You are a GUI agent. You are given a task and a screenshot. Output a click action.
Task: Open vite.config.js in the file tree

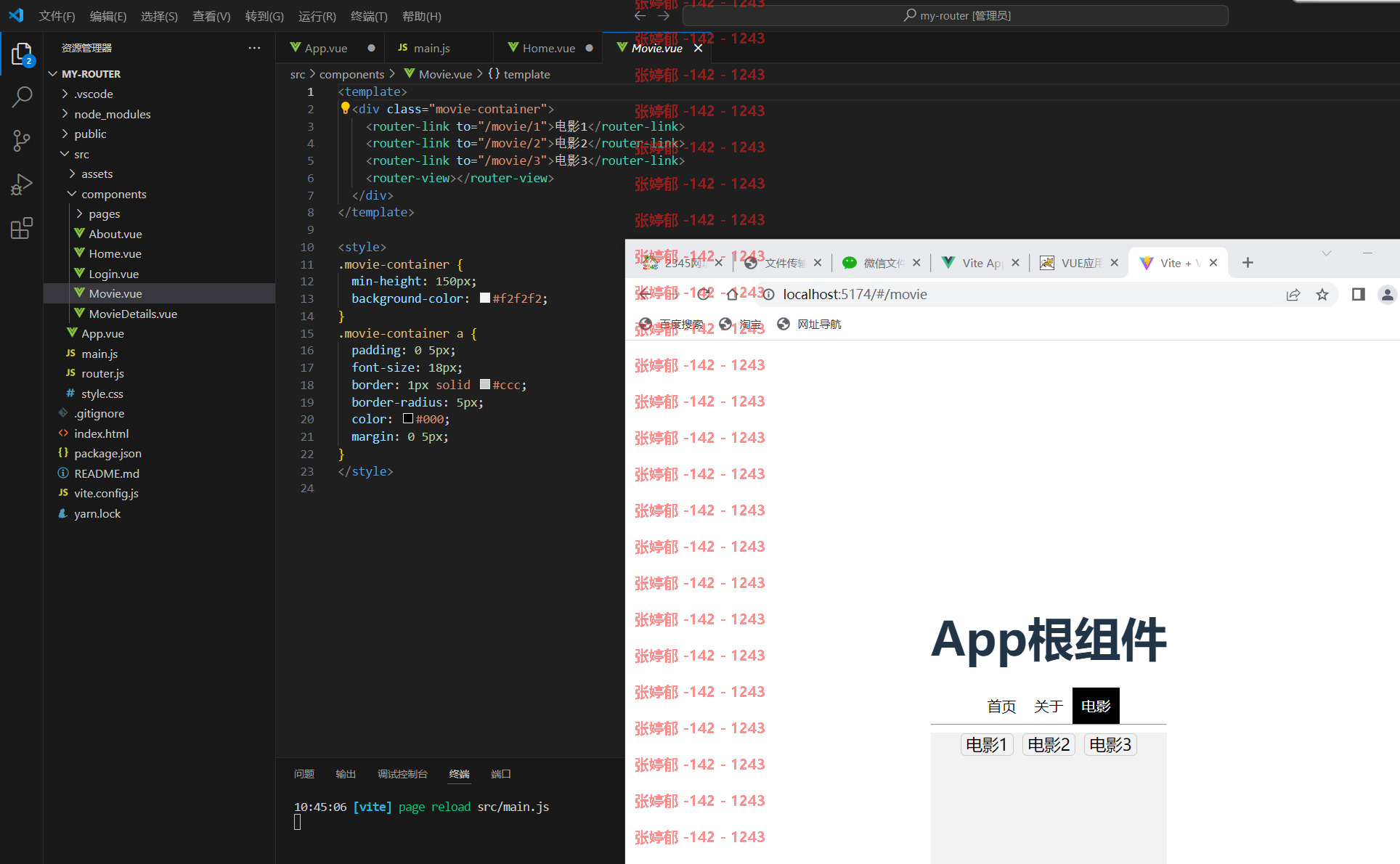coord(106,493)
